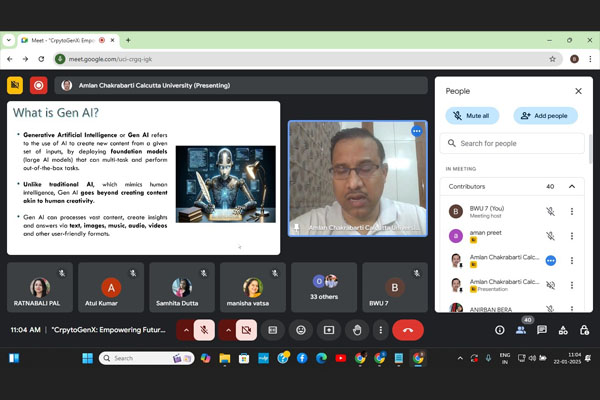Click the present screen icon
The width and height of the screenshot is (600, 400).
[x=329, y=329]
